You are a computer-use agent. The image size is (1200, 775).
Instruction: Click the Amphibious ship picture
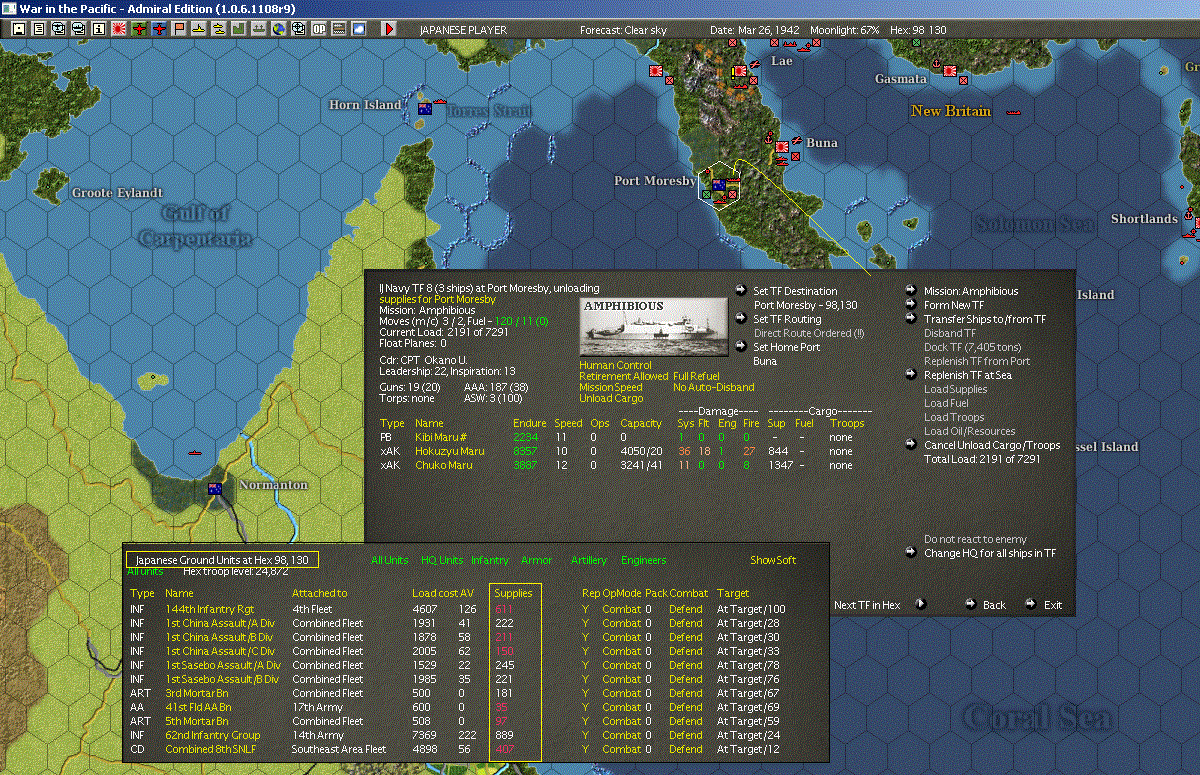653,327
